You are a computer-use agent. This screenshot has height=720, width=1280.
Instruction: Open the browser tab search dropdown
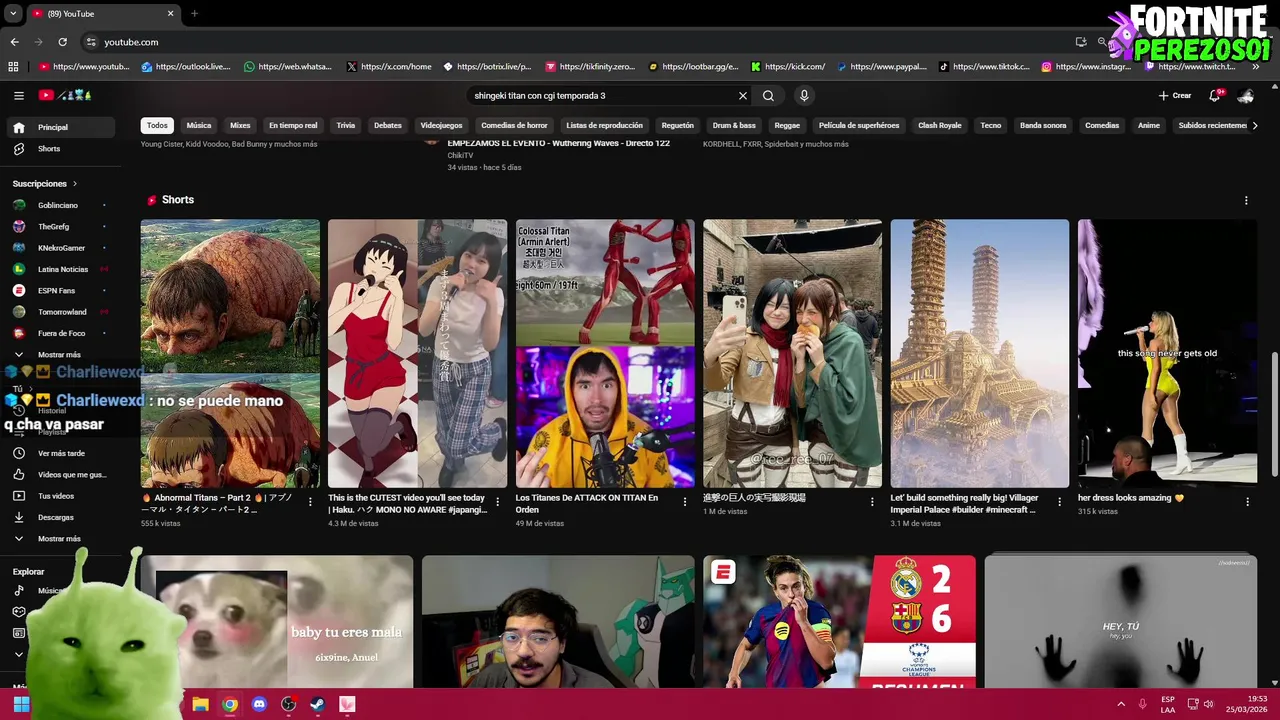coord(13,13)
